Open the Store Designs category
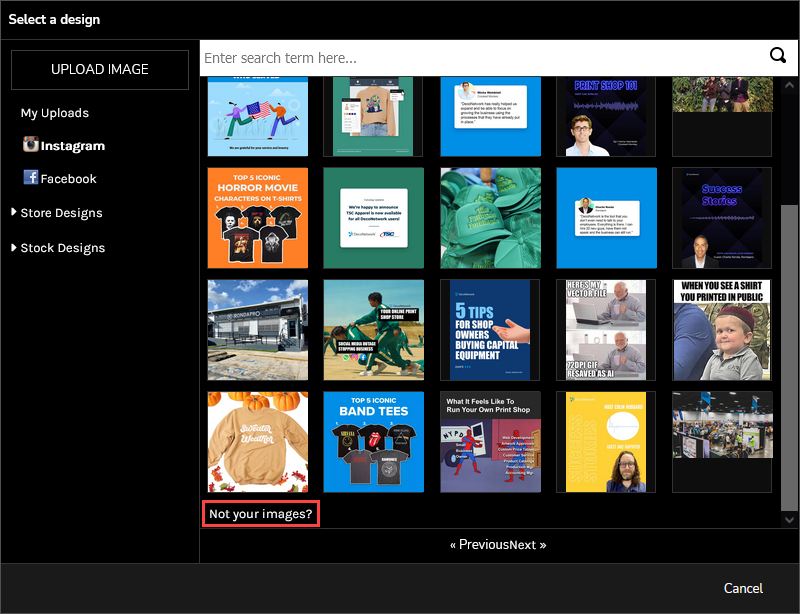The image size is (800, 614). pyautogui.click(x=61, y=213)
